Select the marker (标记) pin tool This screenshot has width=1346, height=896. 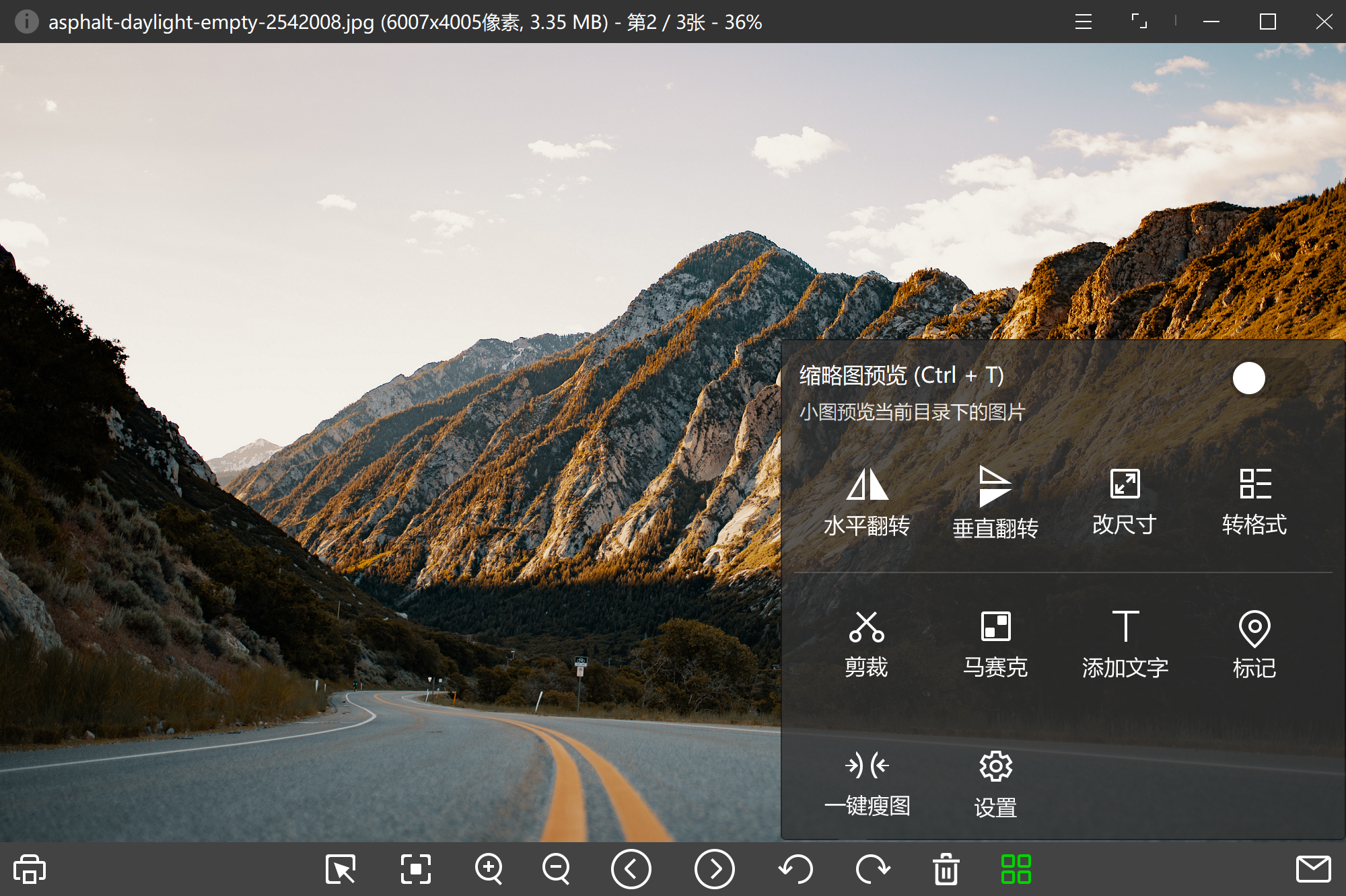point(1254,628)
